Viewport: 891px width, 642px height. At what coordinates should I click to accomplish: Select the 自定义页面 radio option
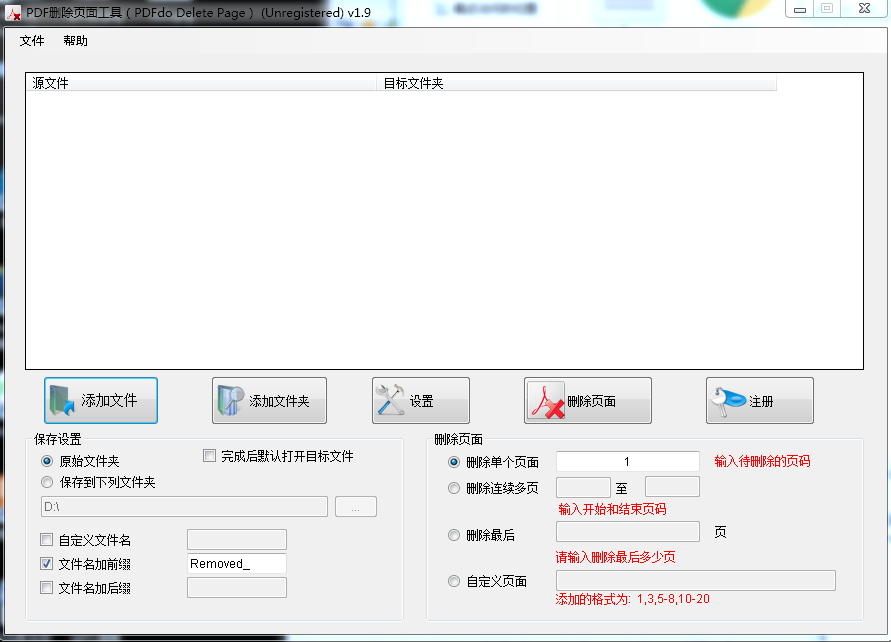coord(454,581)
